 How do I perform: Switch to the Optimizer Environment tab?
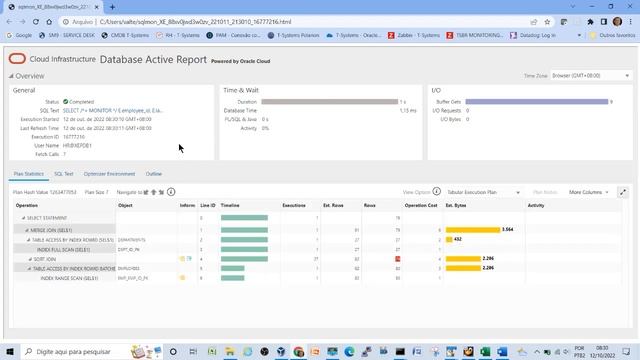(109, 174)
